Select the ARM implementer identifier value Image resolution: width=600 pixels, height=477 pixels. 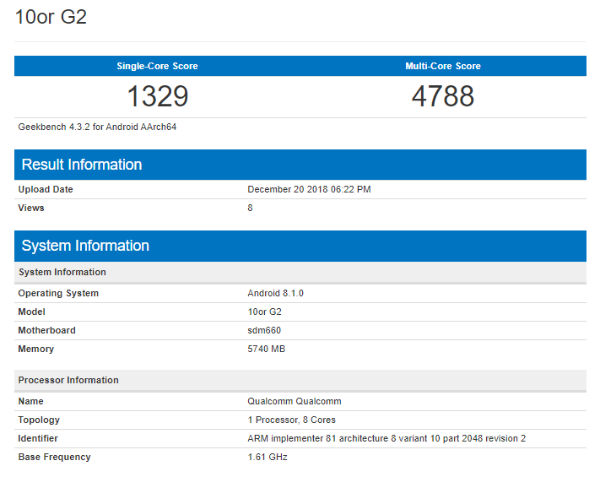click(386, 438)
